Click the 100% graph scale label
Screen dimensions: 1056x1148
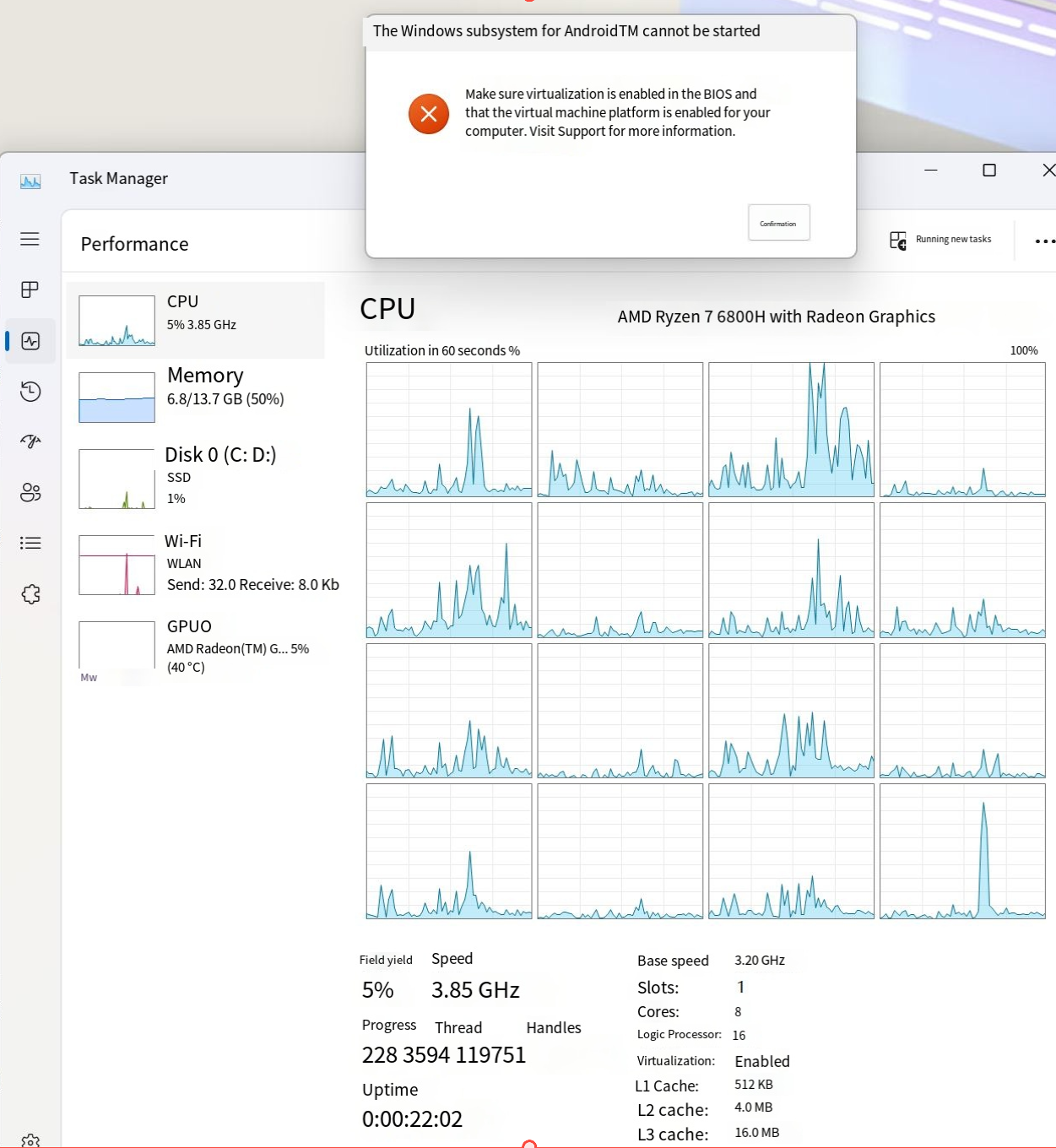(1024, 350)
